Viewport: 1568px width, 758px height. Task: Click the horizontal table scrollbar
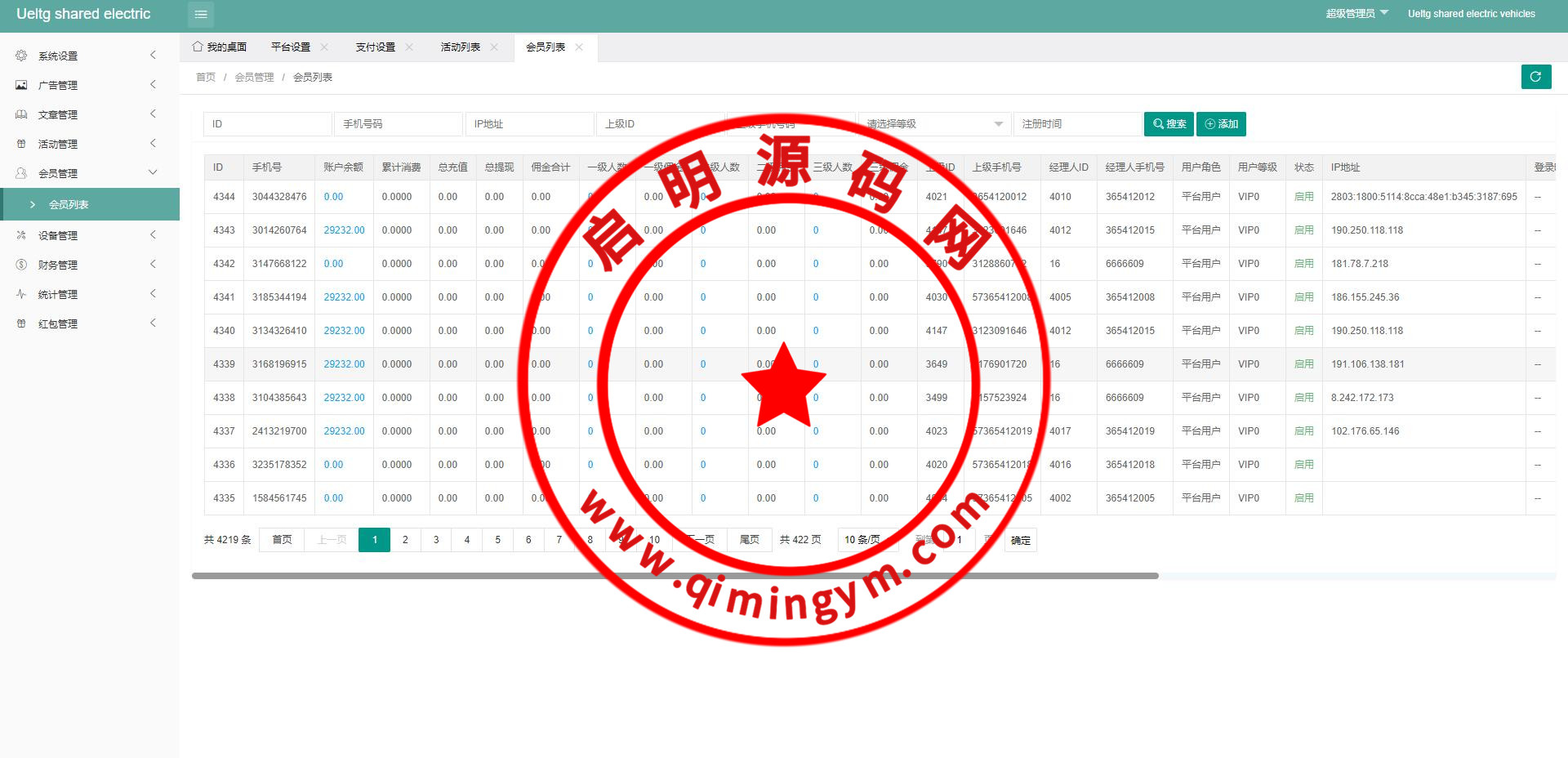click(675, 576)
